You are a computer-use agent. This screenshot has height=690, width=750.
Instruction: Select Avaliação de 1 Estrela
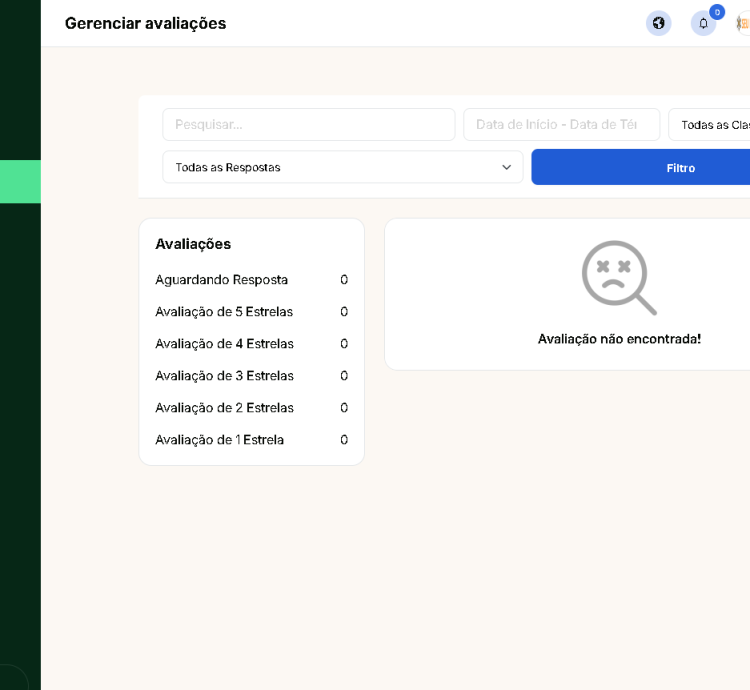tap(219, 440)
